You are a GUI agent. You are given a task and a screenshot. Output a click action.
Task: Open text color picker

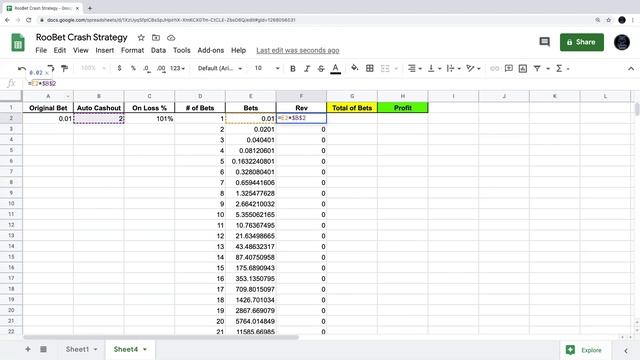(335, 69)
